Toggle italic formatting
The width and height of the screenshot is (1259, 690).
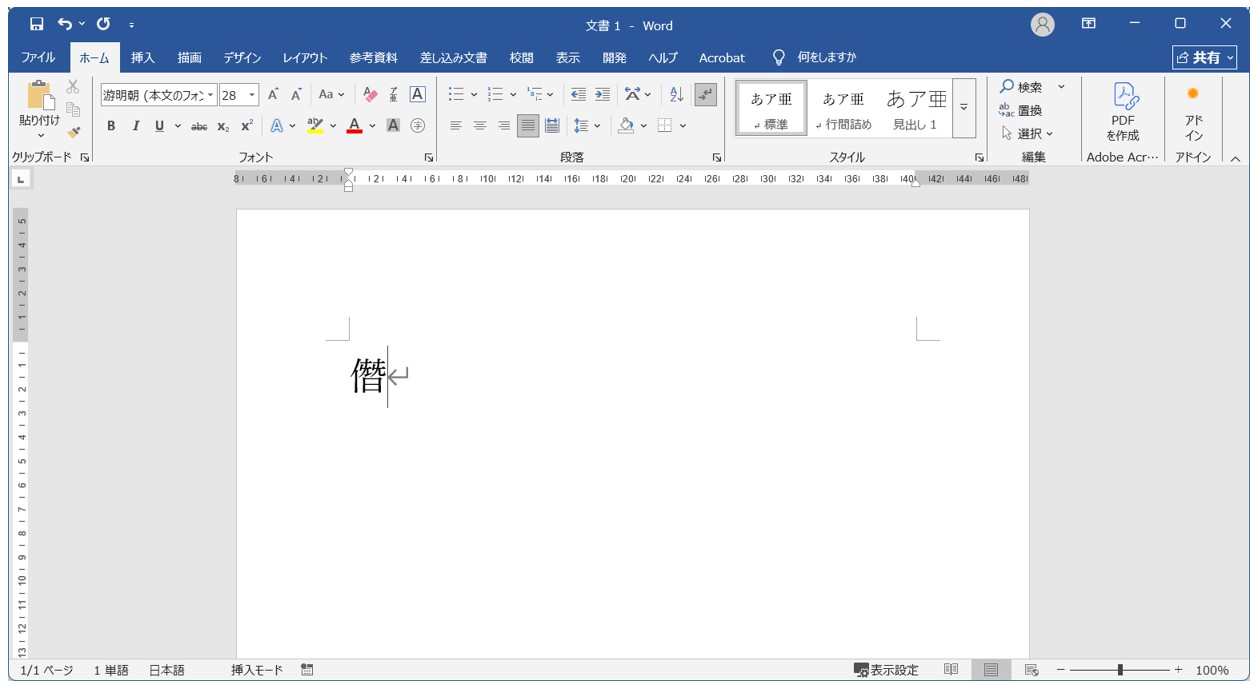pyautogui.click(x=136, y=126)
